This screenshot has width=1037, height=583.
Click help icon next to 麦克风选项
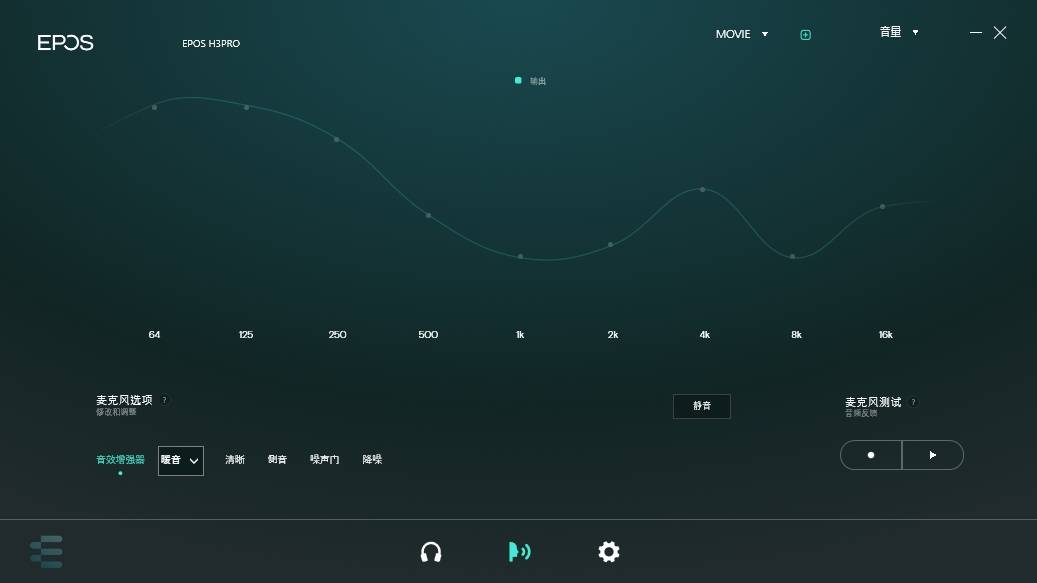point(165,400)
